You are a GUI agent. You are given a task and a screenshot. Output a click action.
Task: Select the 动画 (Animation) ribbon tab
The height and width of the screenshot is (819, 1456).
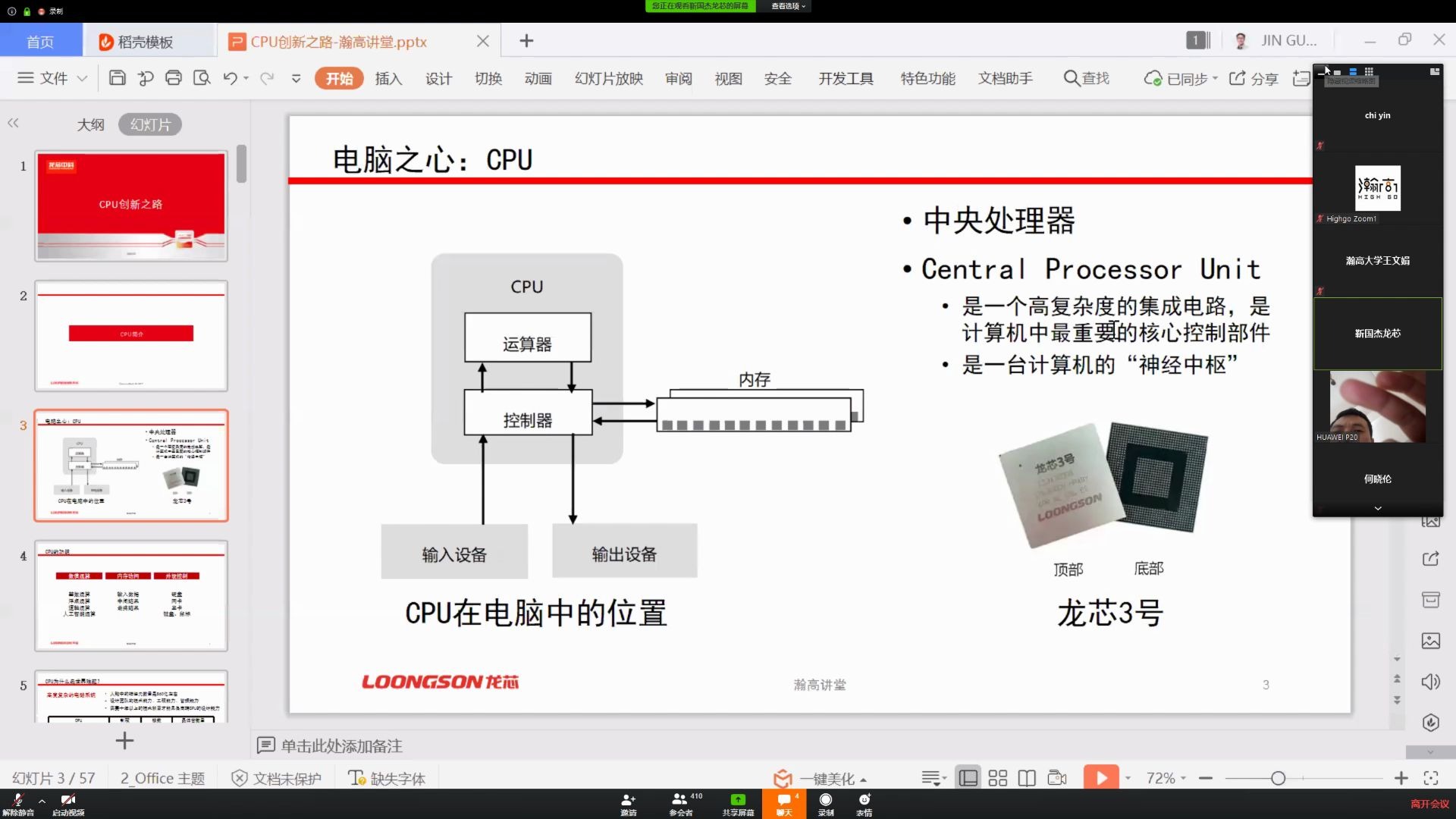(x=539, y=78)
